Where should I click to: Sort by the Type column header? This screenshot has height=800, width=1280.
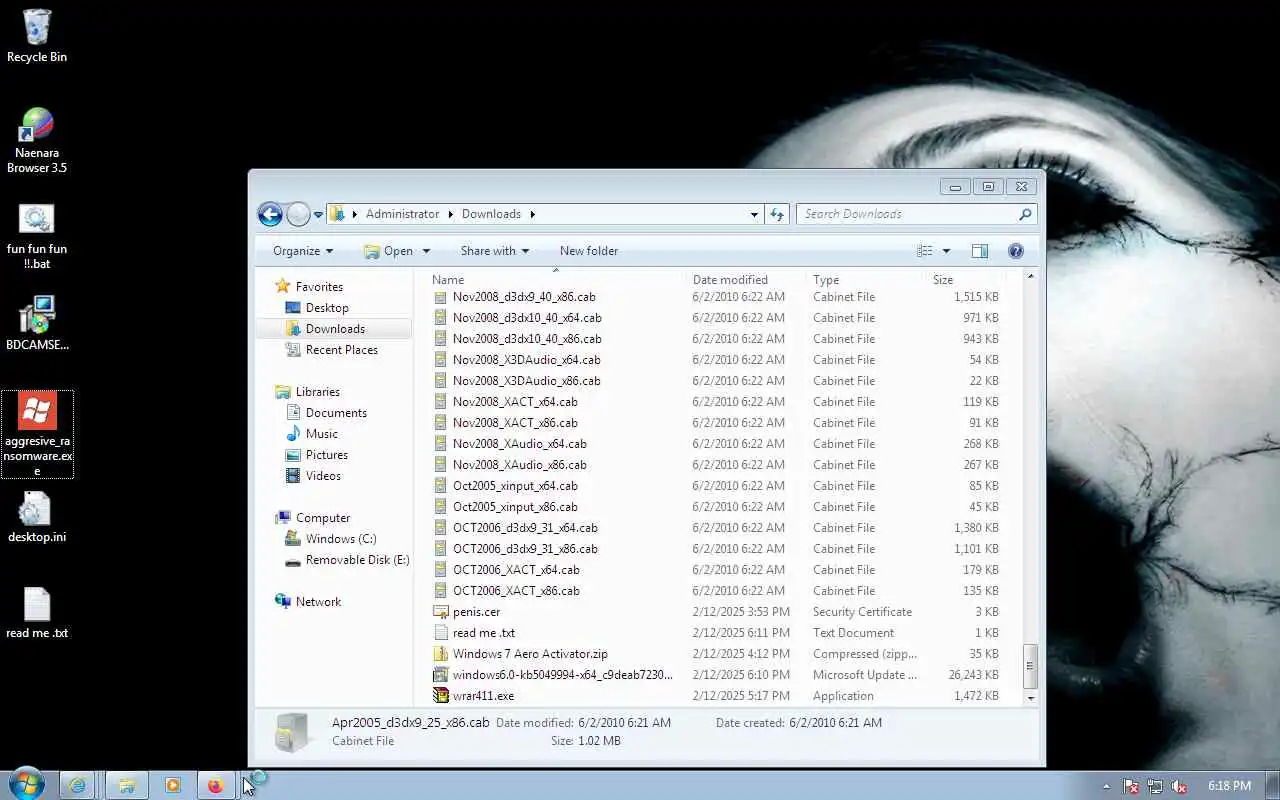click(867, 280)
